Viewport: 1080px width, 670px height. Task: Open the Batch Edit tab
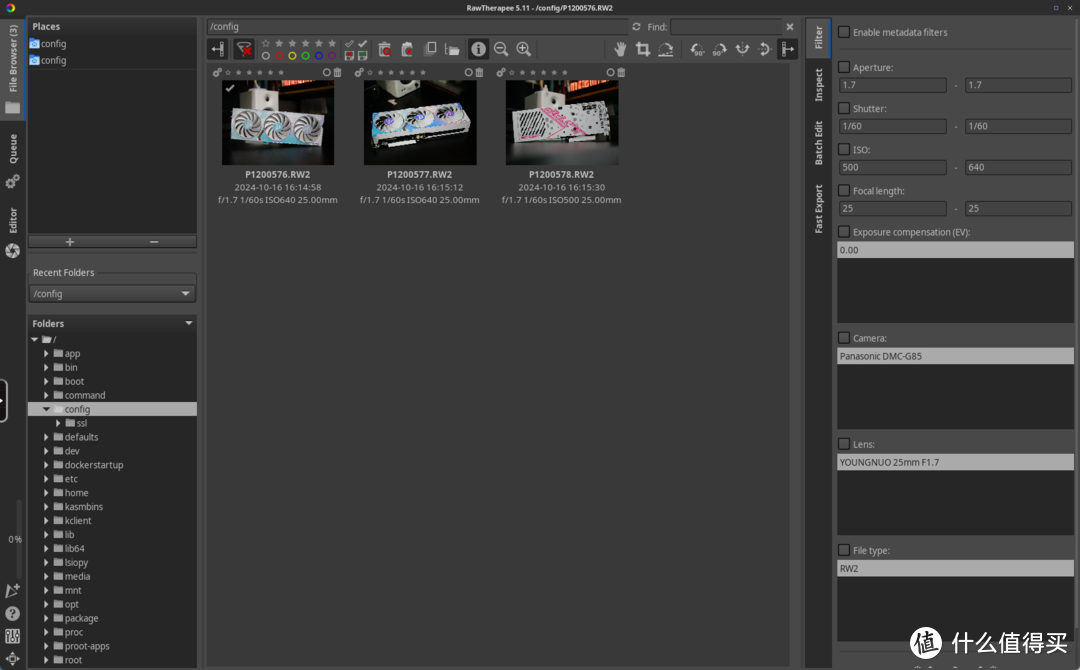818,143
